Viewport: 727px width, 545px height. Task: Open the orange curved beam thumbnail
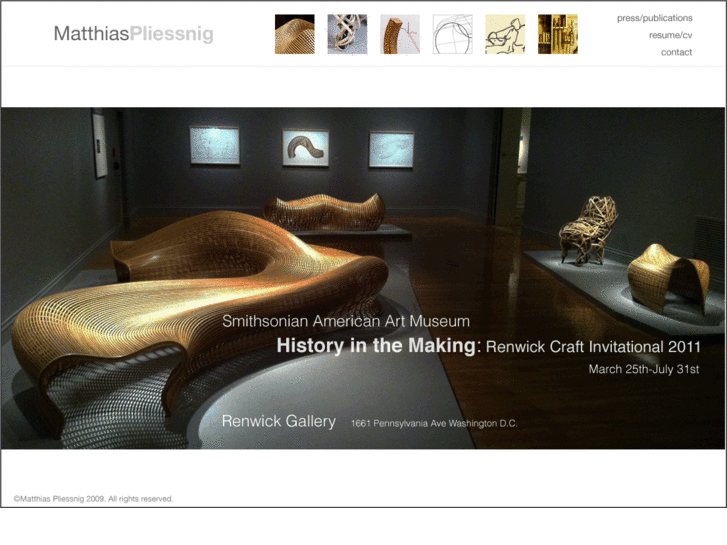[x=400, y=34]
